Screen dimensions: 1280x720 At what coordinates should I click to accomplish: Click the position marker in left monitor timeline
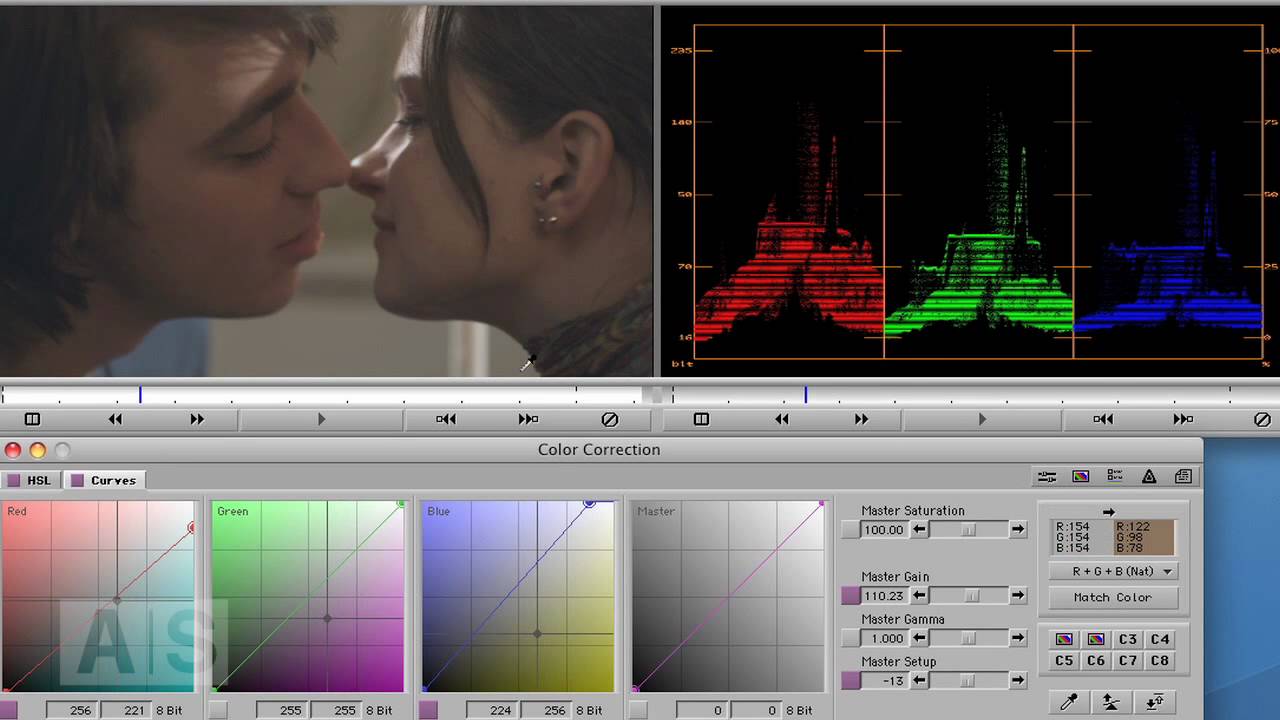(x=140, y=395)
